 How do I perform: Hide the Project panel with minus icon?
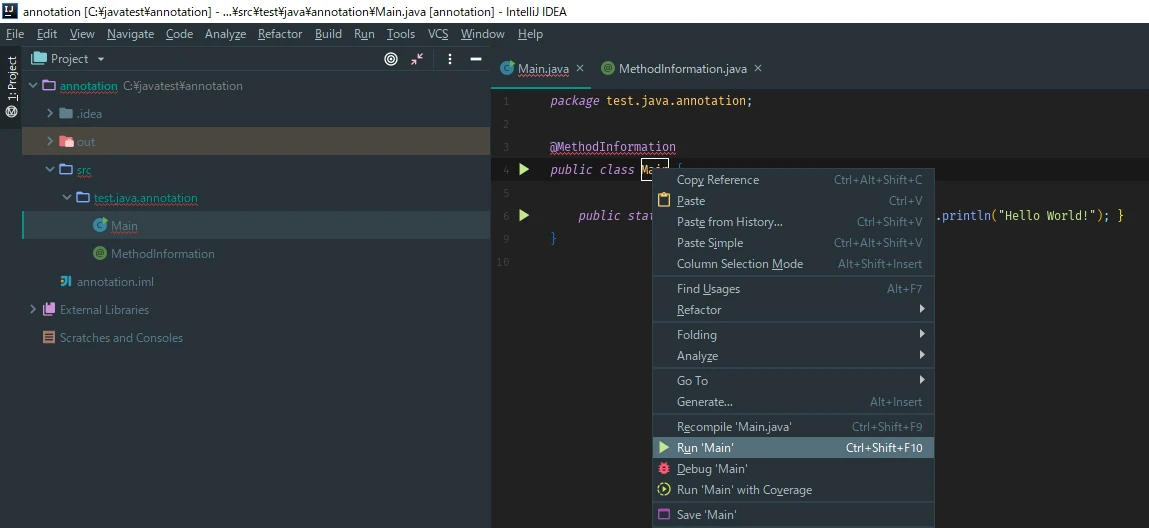tap(476, 59)
